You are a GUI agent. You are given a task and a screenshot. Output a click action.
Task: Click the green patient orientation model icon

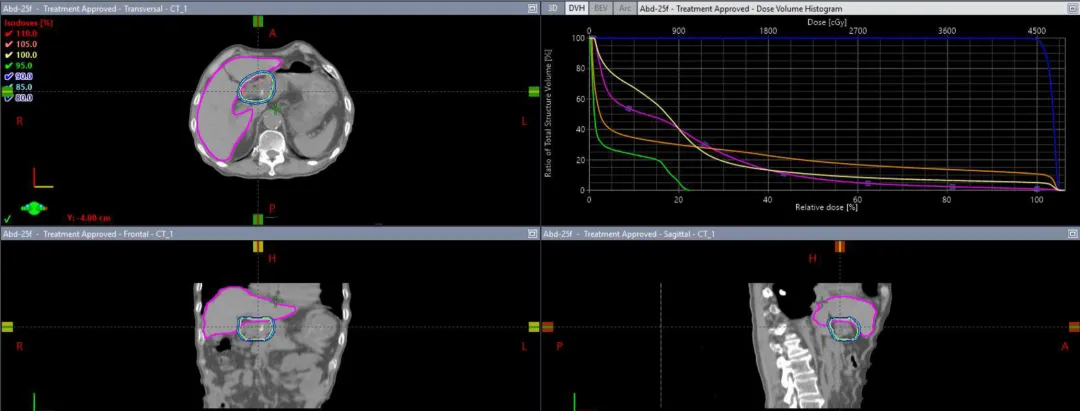[x=34, y=207]
